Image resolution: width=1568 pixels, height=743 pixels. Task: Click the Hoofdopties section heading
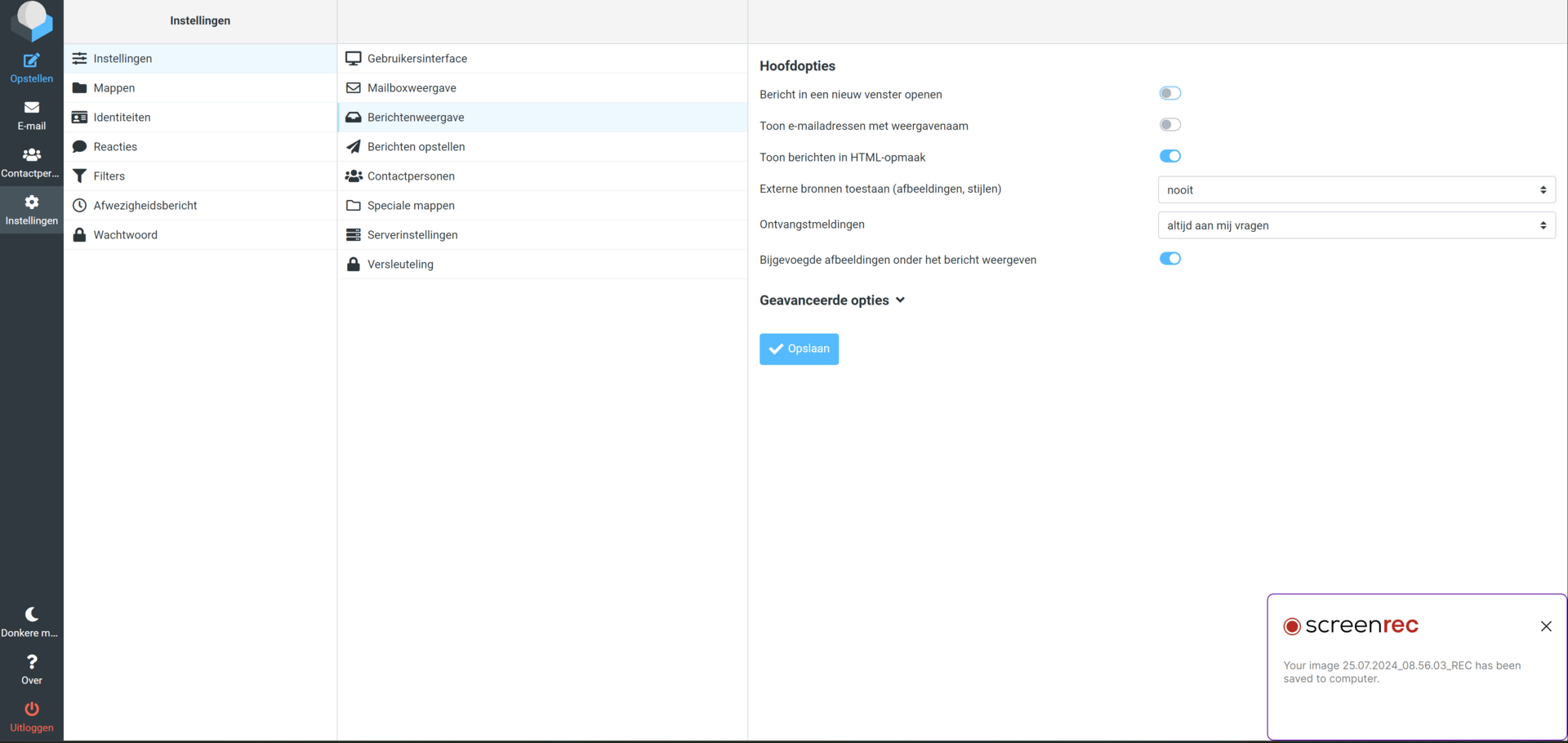tap(797, 66)
